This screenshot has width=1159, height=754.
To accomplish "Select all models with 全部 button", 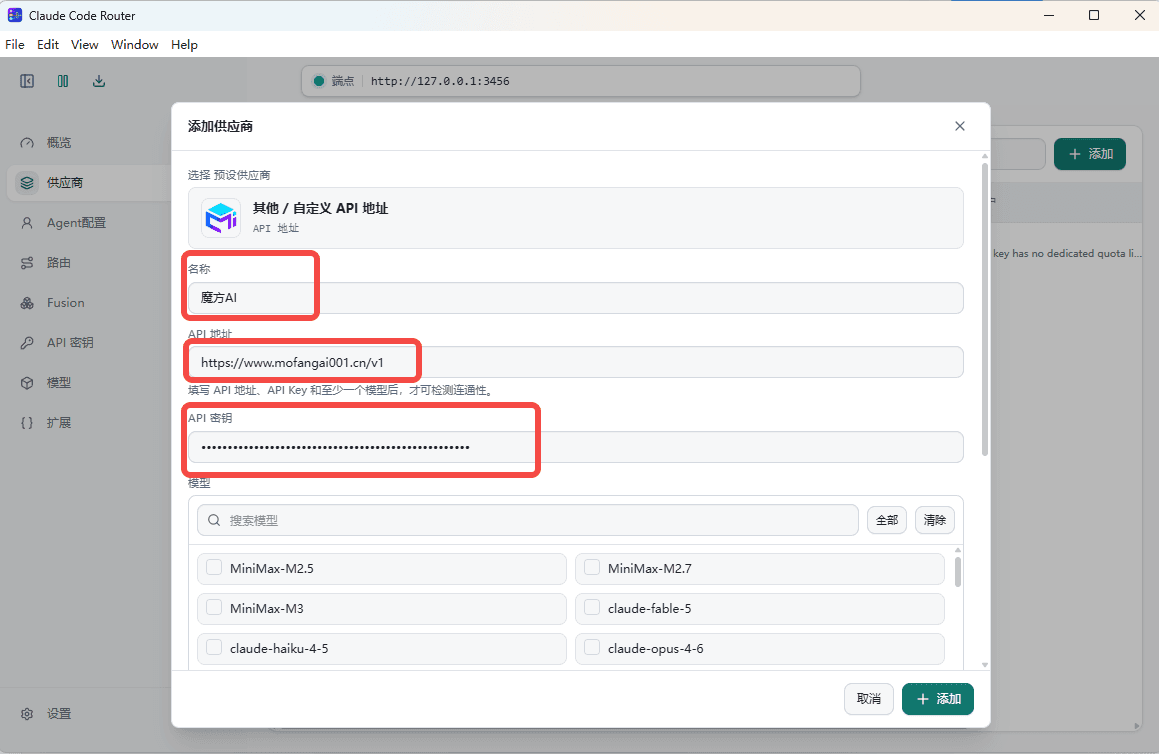I will click(887, 520).
